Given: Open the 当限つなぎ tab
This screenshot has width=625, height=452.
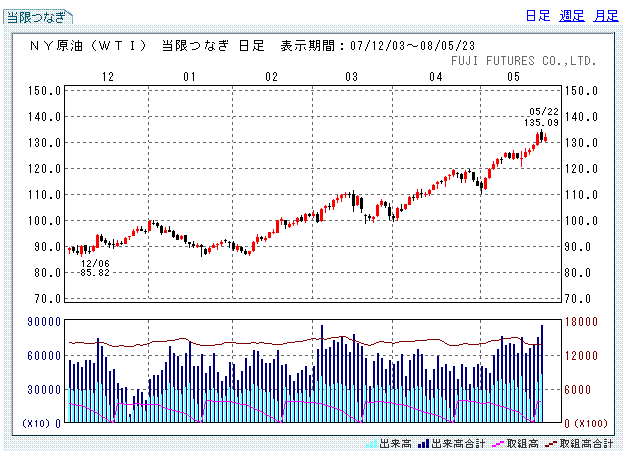Looking at the screenshot, I should 39,17.
